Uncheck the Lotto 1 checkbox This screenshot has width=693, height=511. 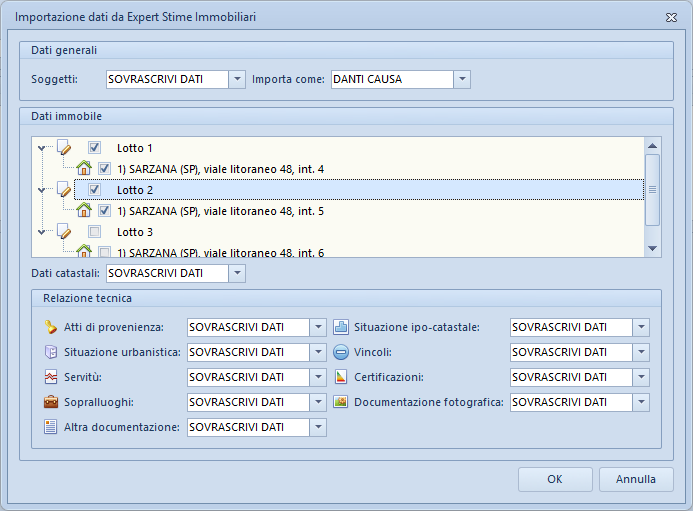pyautogui.click(x=94, y=148)
